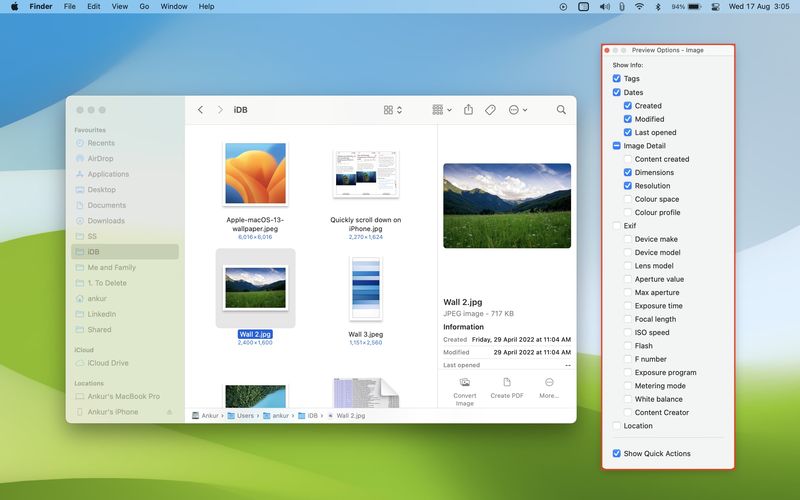Open the Help menu
This screenshot has width=800, height=500.
coord(206,7)
